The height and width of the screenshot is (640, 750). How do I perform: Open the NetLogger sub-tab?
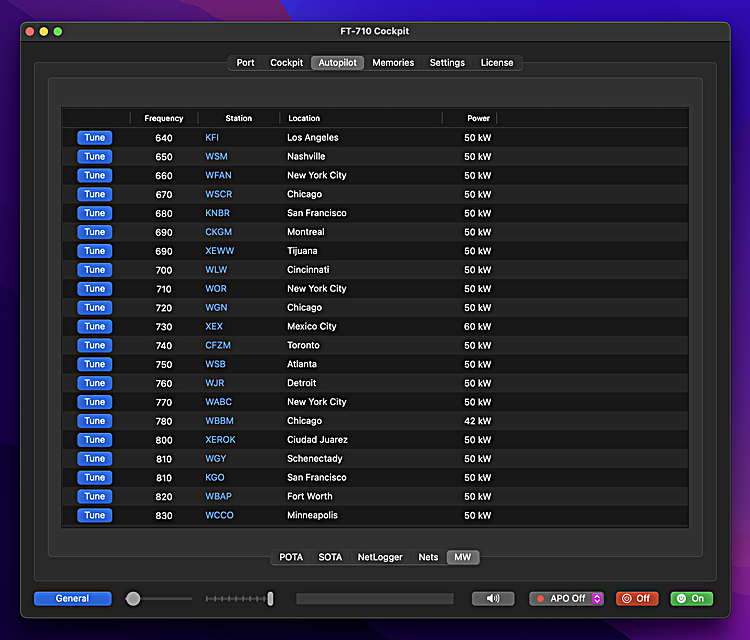[x=380, y=557]
